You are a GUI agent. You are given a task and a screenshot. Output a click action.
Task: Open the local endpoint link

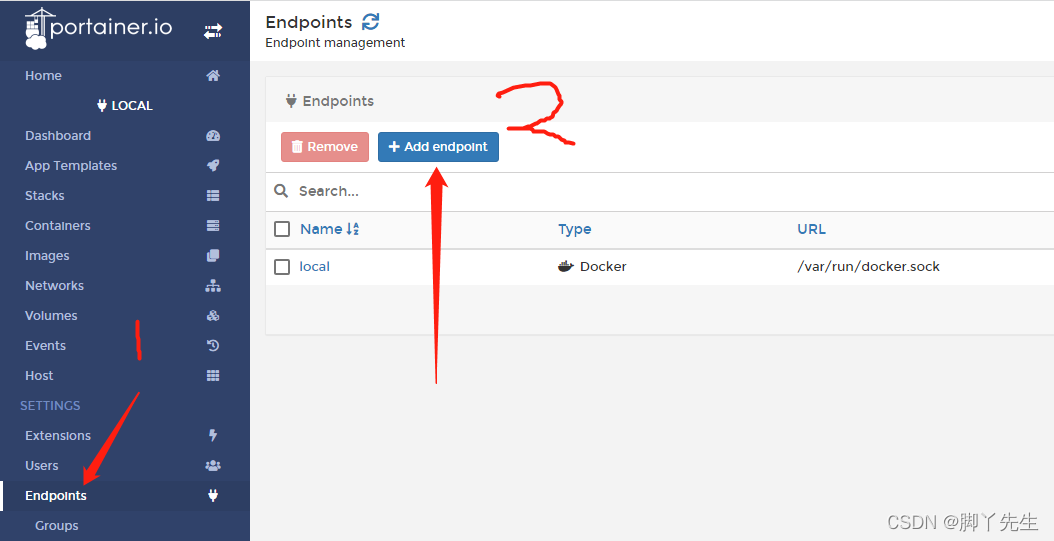pos(314,267)
